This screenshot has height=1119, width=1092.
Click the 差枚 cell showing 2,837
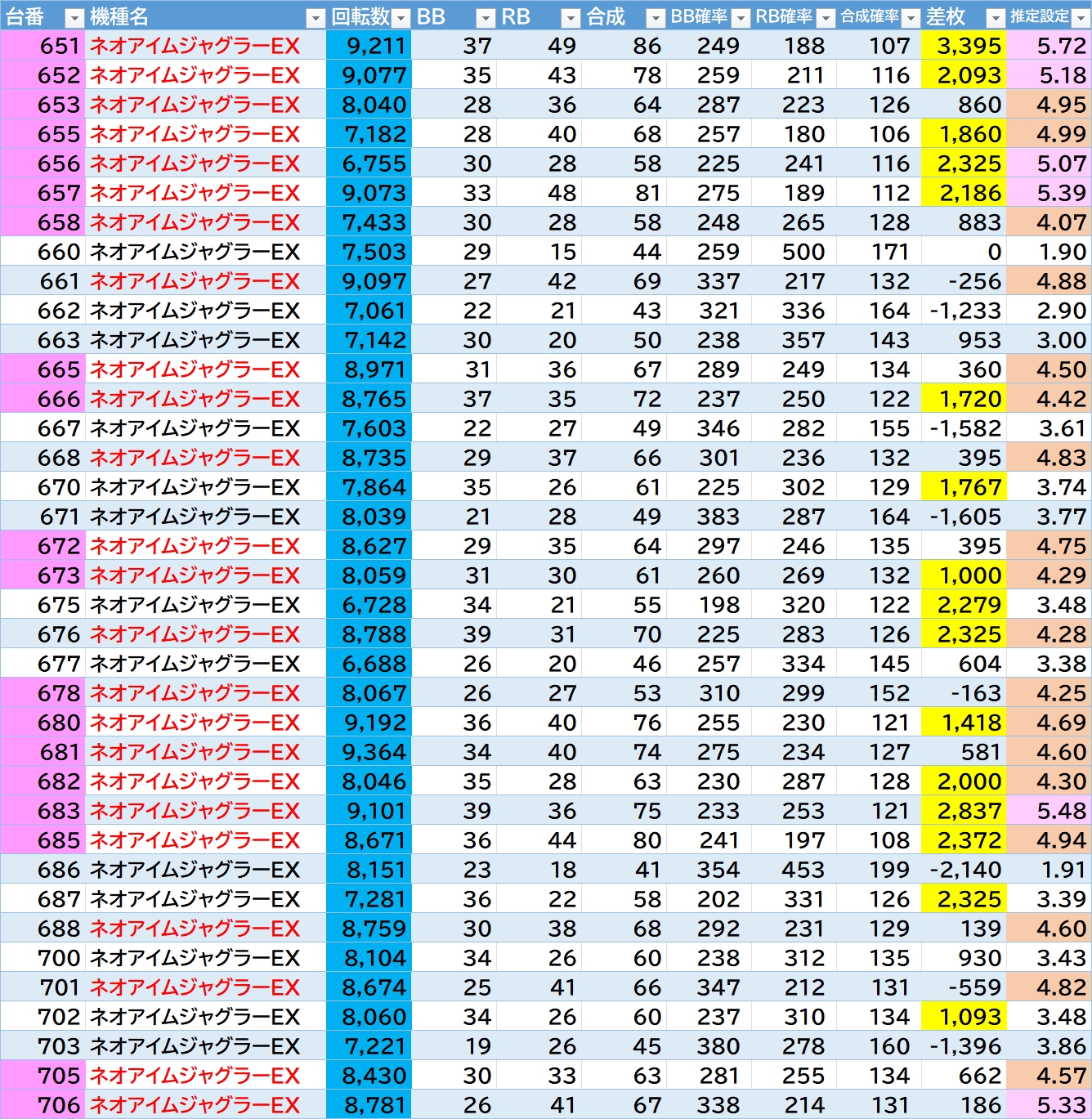[x=964, y=811]
